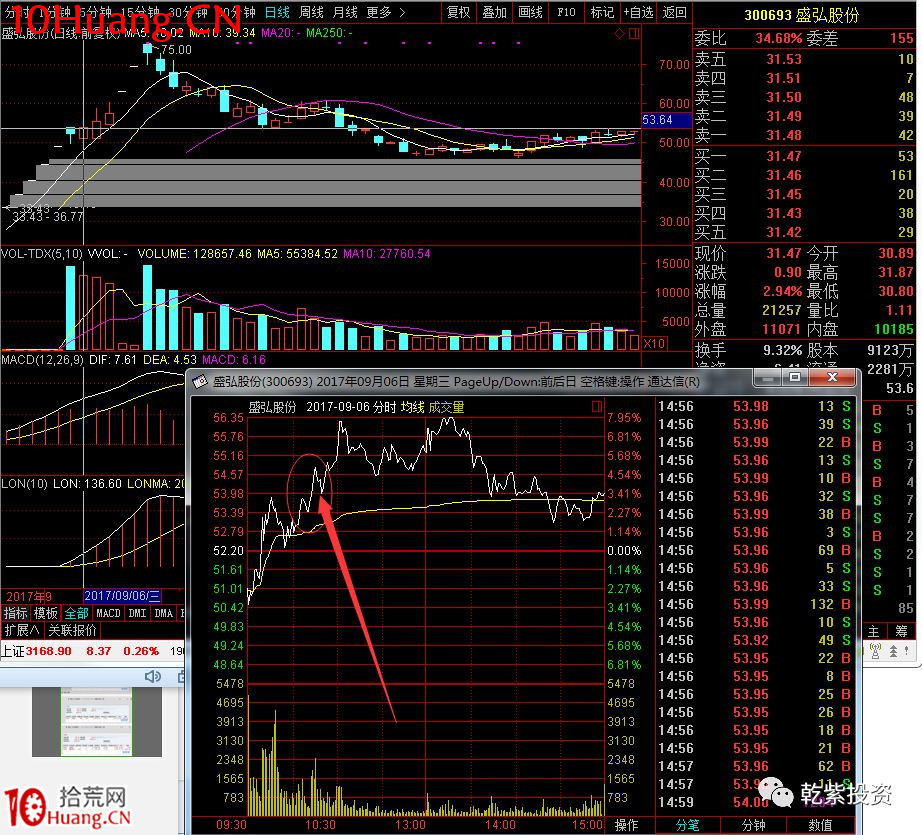
Task: Click the 涨幅 2.94% value
Action: click(x=783, y=292)
